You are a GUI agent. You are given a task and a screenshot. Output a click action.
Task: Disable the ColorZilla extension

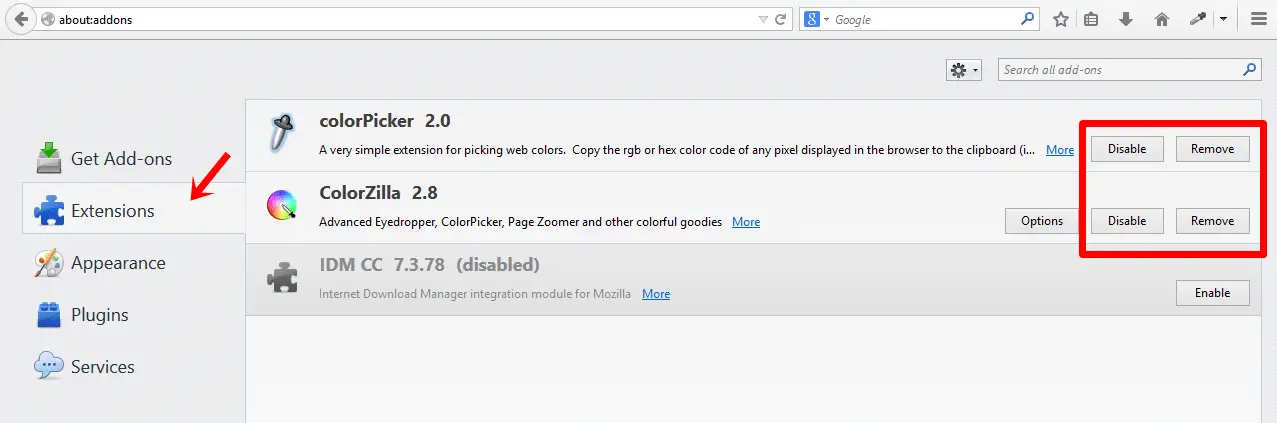(1127, 221)
